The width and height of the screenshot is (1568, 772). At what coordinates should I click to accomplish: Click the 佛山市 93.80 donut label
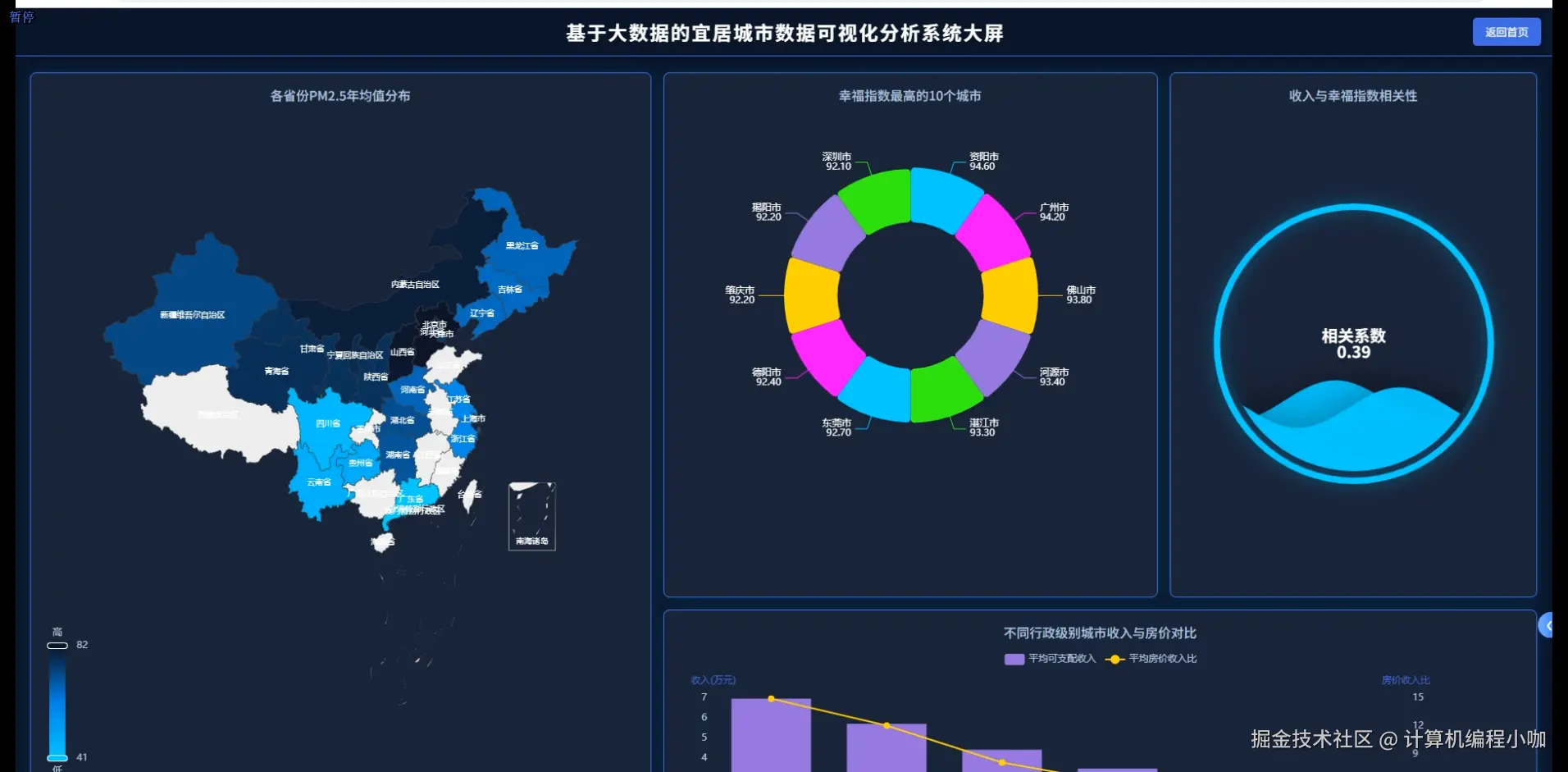(x=1081, y=295)
